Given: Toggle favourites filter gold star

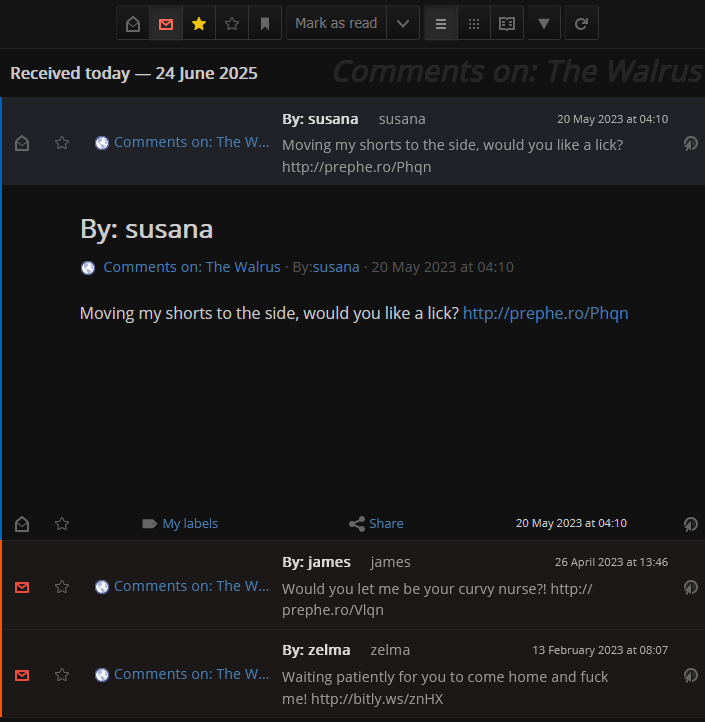Looking at the screenshot, I should tap(199, 23).
